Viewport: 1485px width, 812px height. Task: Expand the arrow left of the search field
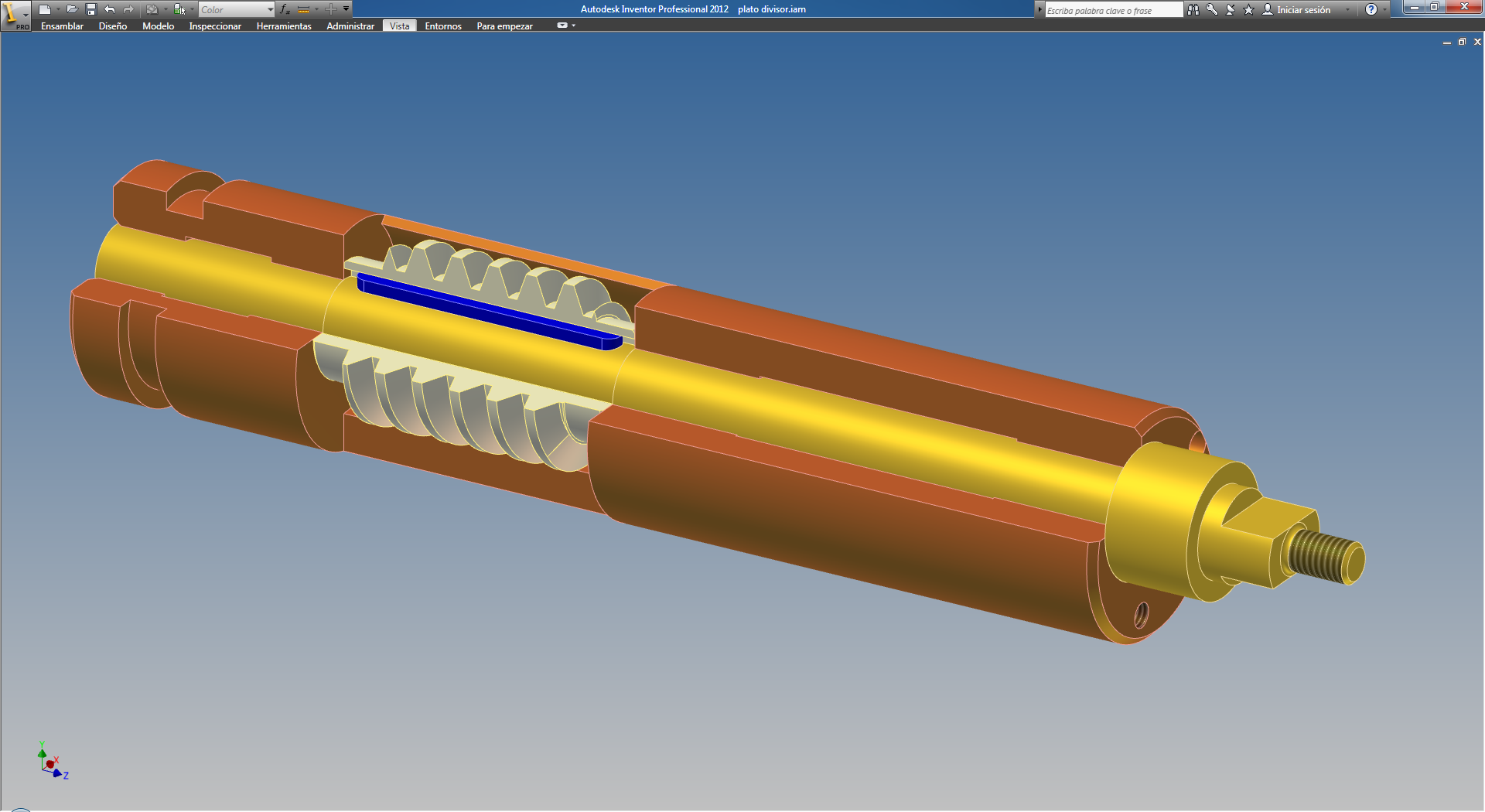coord(1039,10)
